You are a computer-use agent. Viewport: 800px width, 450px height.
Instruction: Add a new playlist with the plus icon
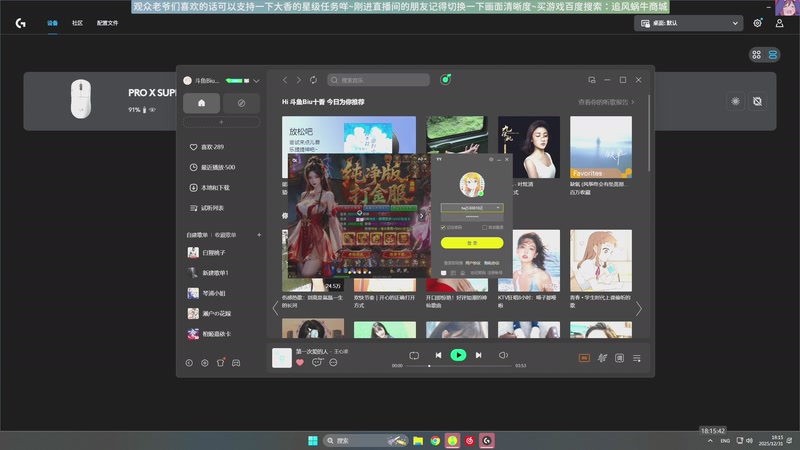(x=259, y=235)
